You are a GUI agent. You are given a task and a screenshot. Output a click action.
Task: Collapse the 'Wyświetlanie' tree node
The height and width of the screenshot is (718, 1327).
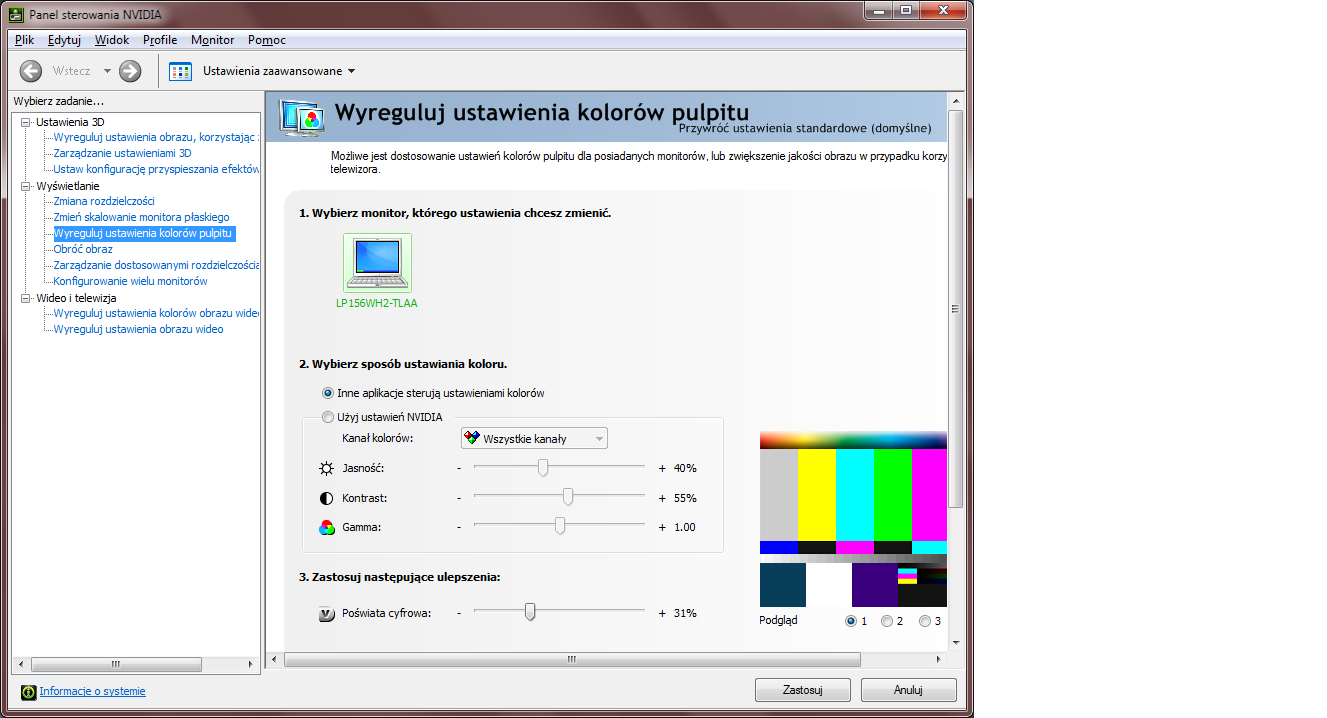26,186
